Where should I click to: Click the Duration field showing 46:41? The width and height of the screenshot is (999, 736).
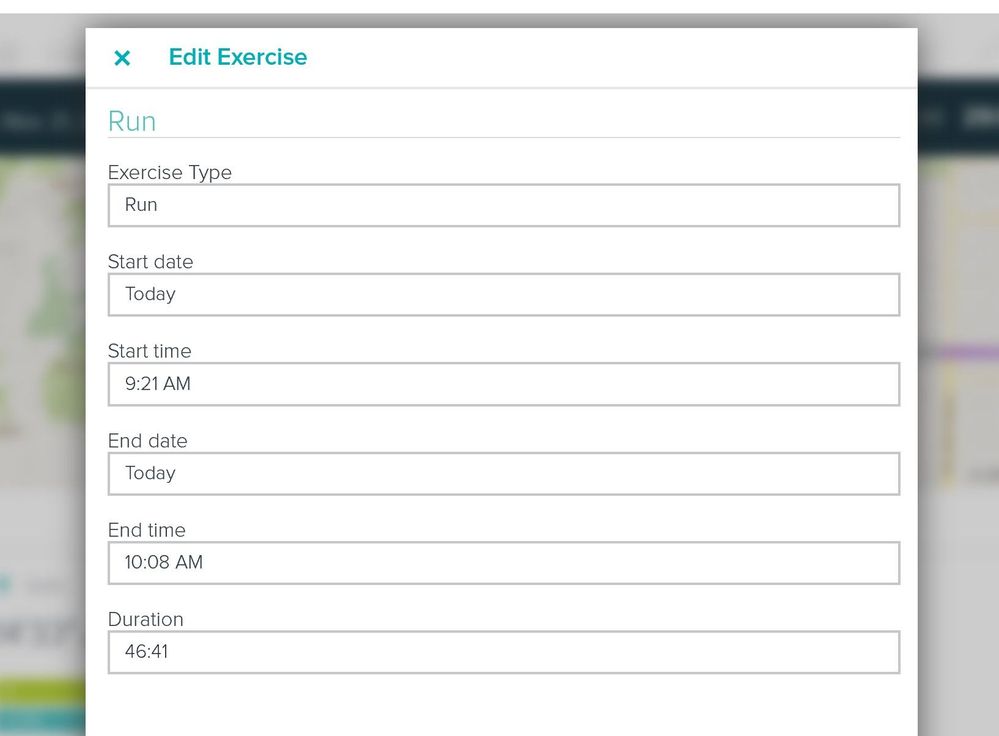503,652
